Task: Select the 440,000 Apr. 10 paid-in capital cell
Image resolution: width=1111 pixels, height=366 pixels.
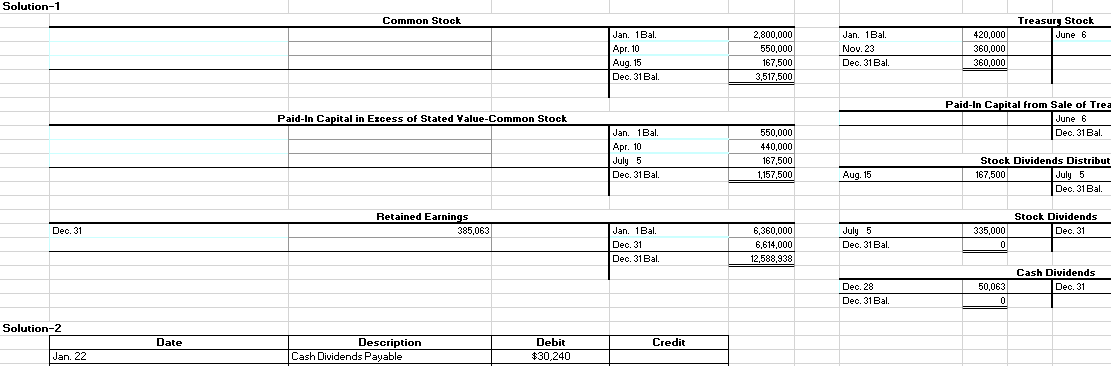Action: (762, 147)
